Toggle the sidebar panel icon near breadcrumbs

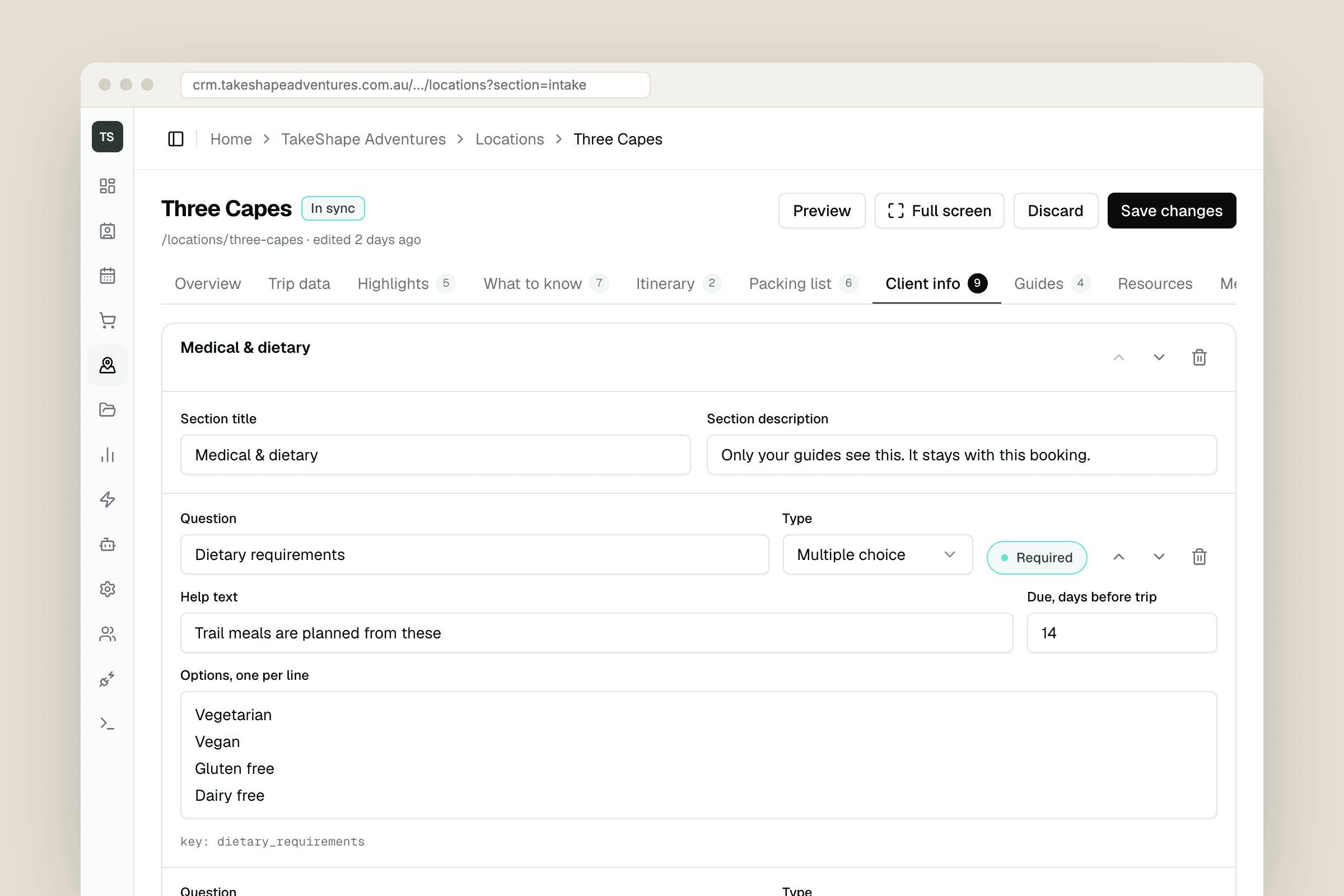click(x=176, y=139)
